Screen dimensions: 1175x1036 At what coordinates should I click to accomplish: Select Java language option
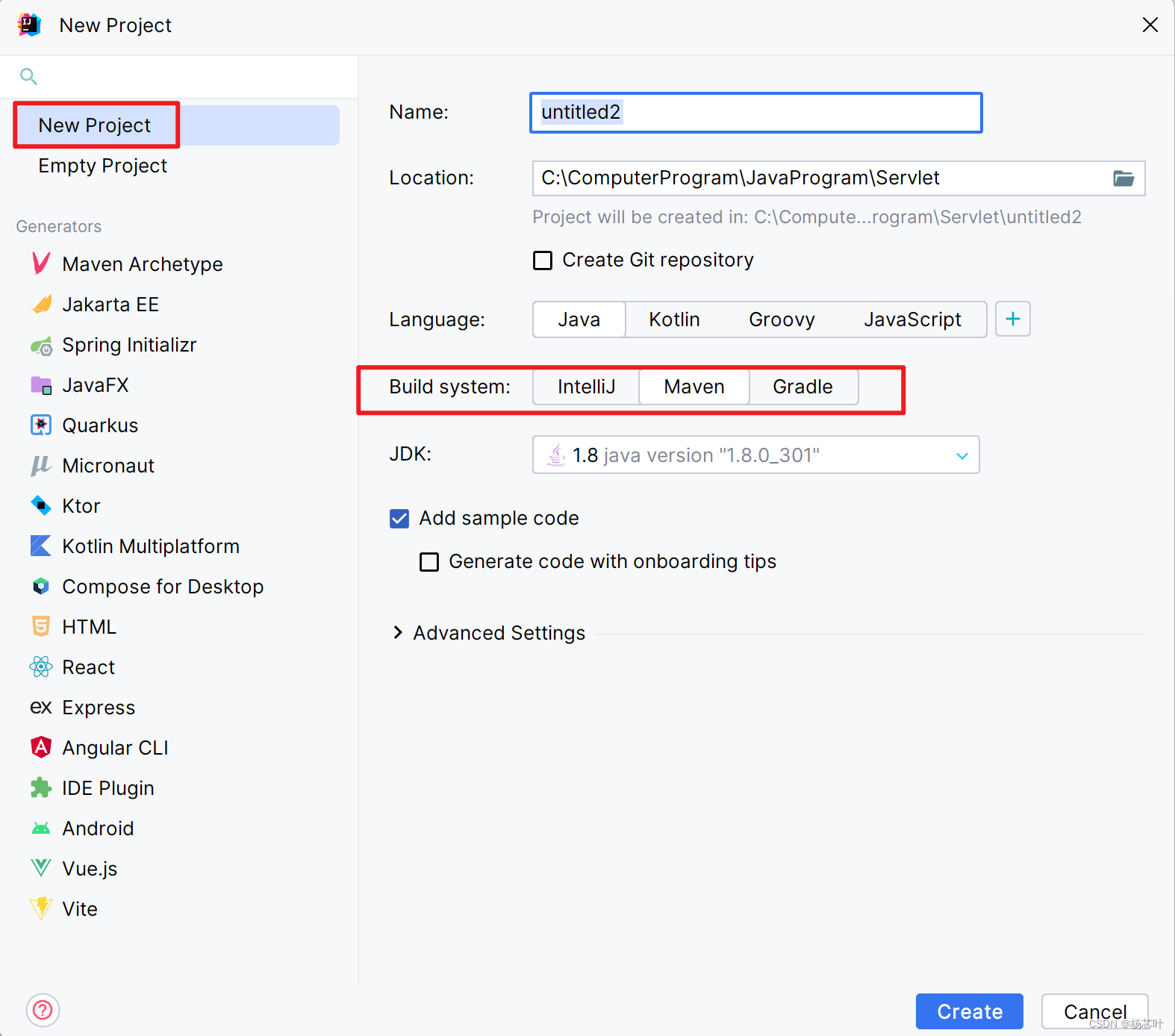click(x=579, y=319)
